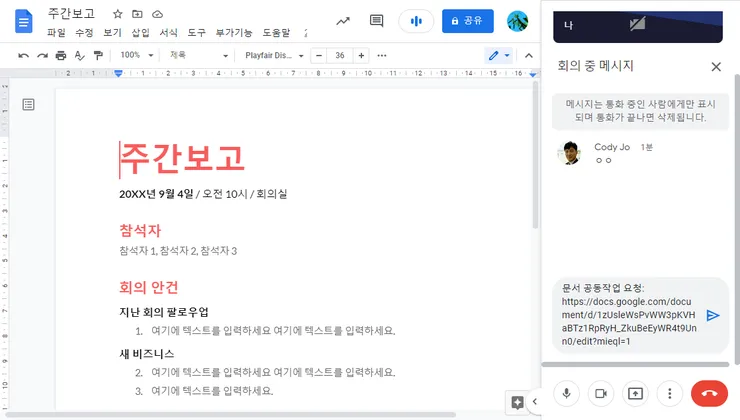The height and width of the screenshot is (420, 740).
Task: Click the 주간보고 heading text
Action: tap(182, 159)
